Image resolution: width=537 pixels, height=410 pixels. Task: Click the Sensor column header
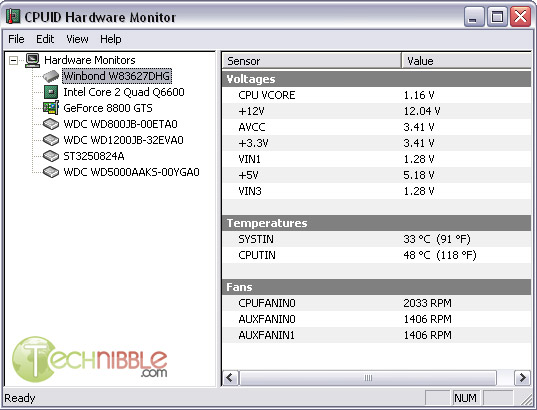coord(312,61)
